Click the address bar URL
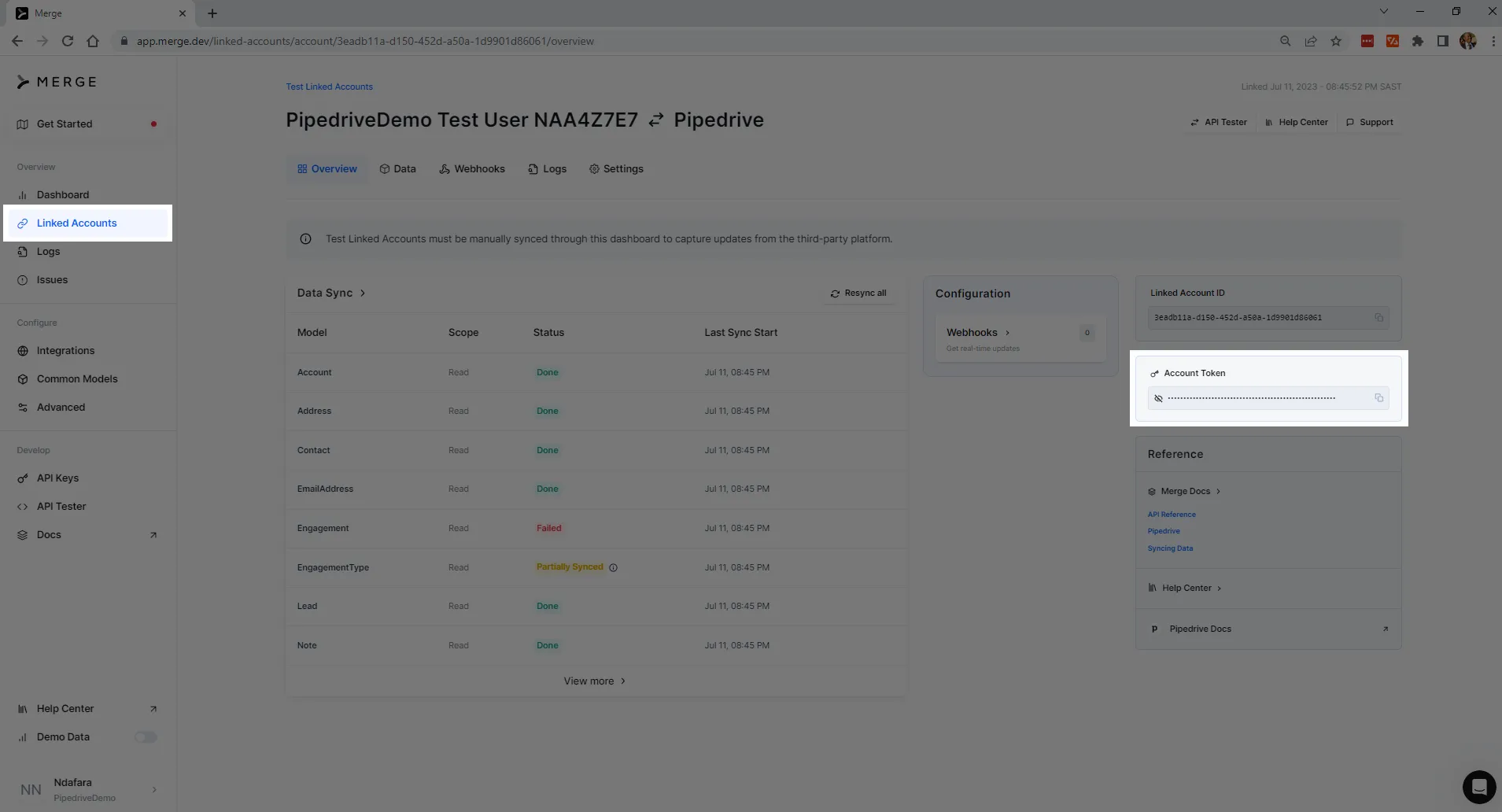 pyautogui.click(x=365, y=41)
